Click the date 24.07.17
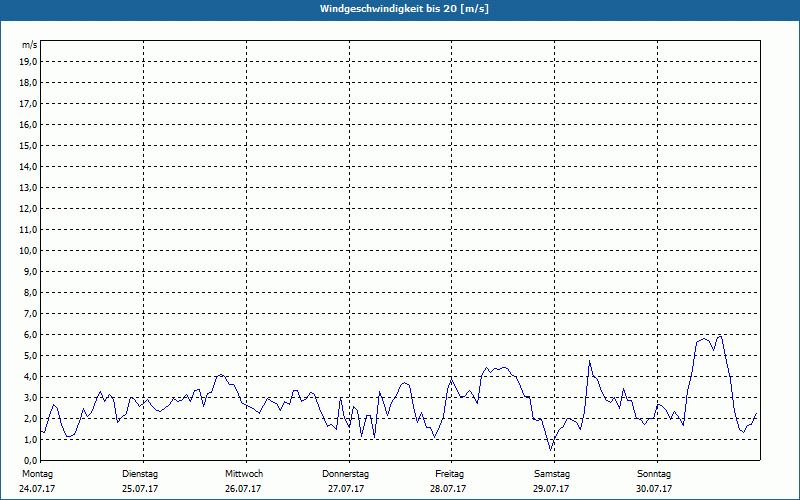The height and width of the screenshot is (500, 800). (x=37, y=489)
